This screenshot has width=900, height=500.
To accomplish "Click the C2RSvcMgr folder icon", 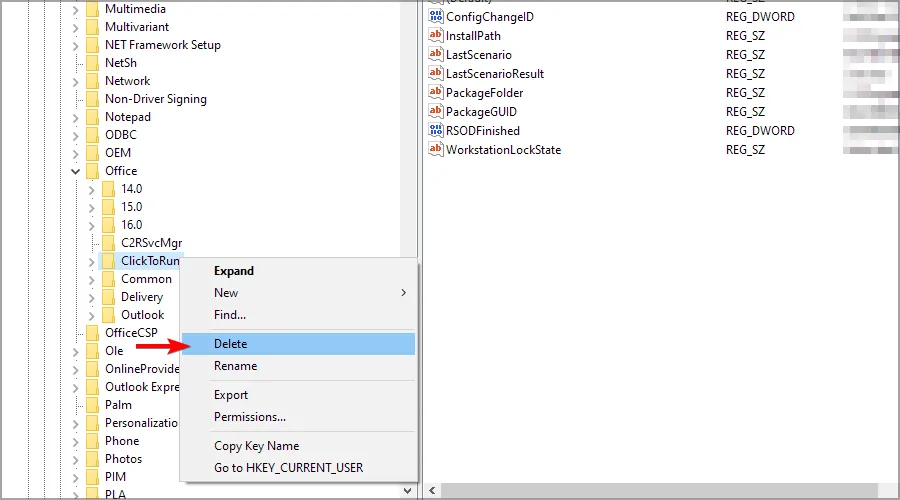I will [x=108, y=243].
